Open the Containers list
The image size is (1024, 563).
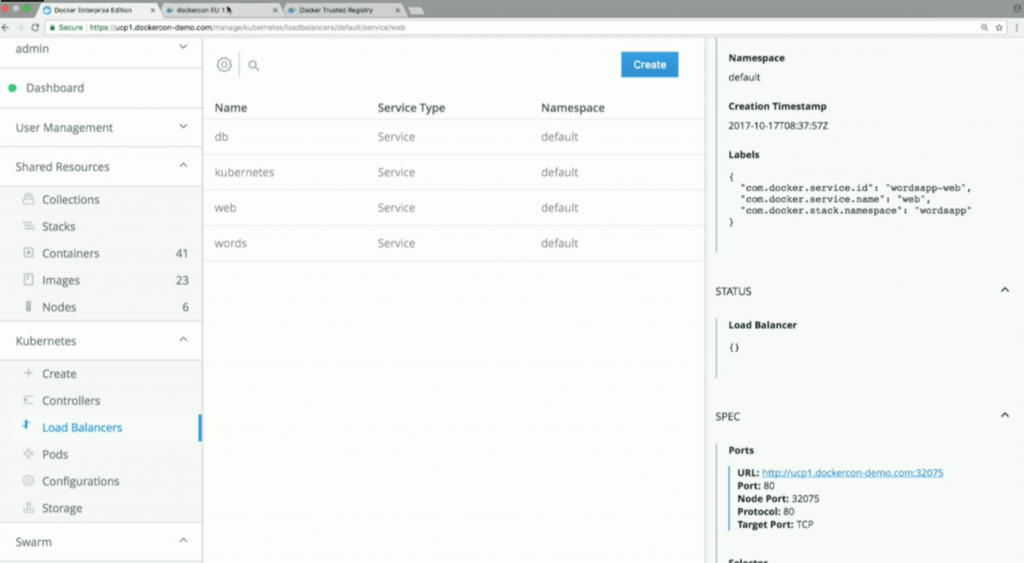pos(71,253)
